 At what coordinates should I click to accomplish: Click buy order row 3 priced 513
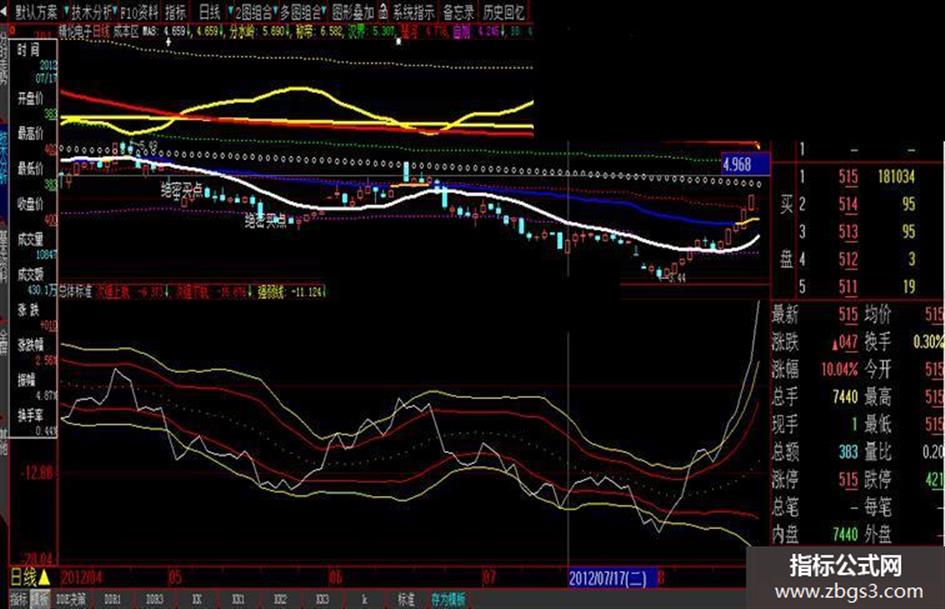(856, 232)
